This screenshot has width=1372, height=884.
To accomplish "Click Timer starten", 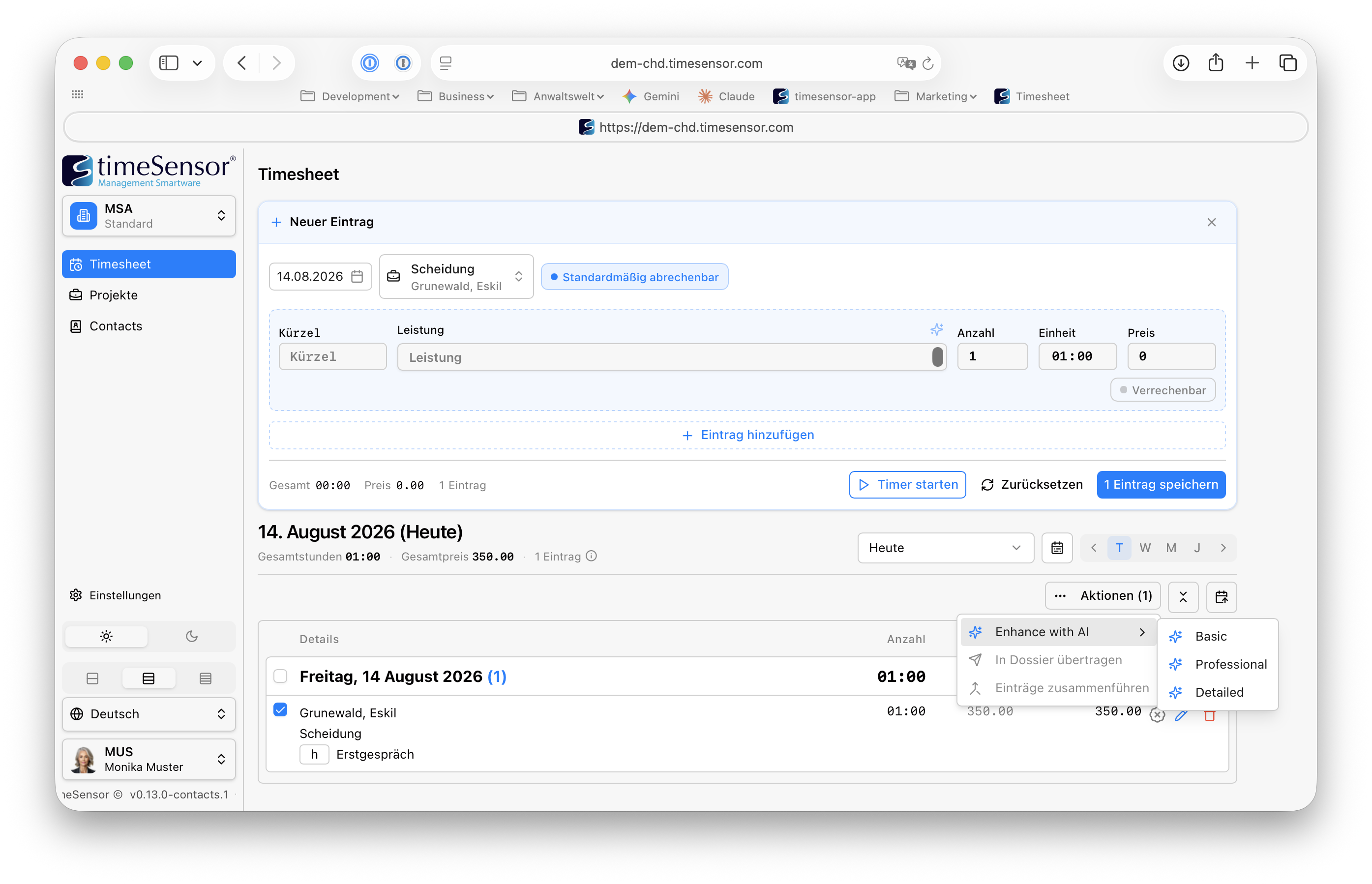I will coord(908,485).
